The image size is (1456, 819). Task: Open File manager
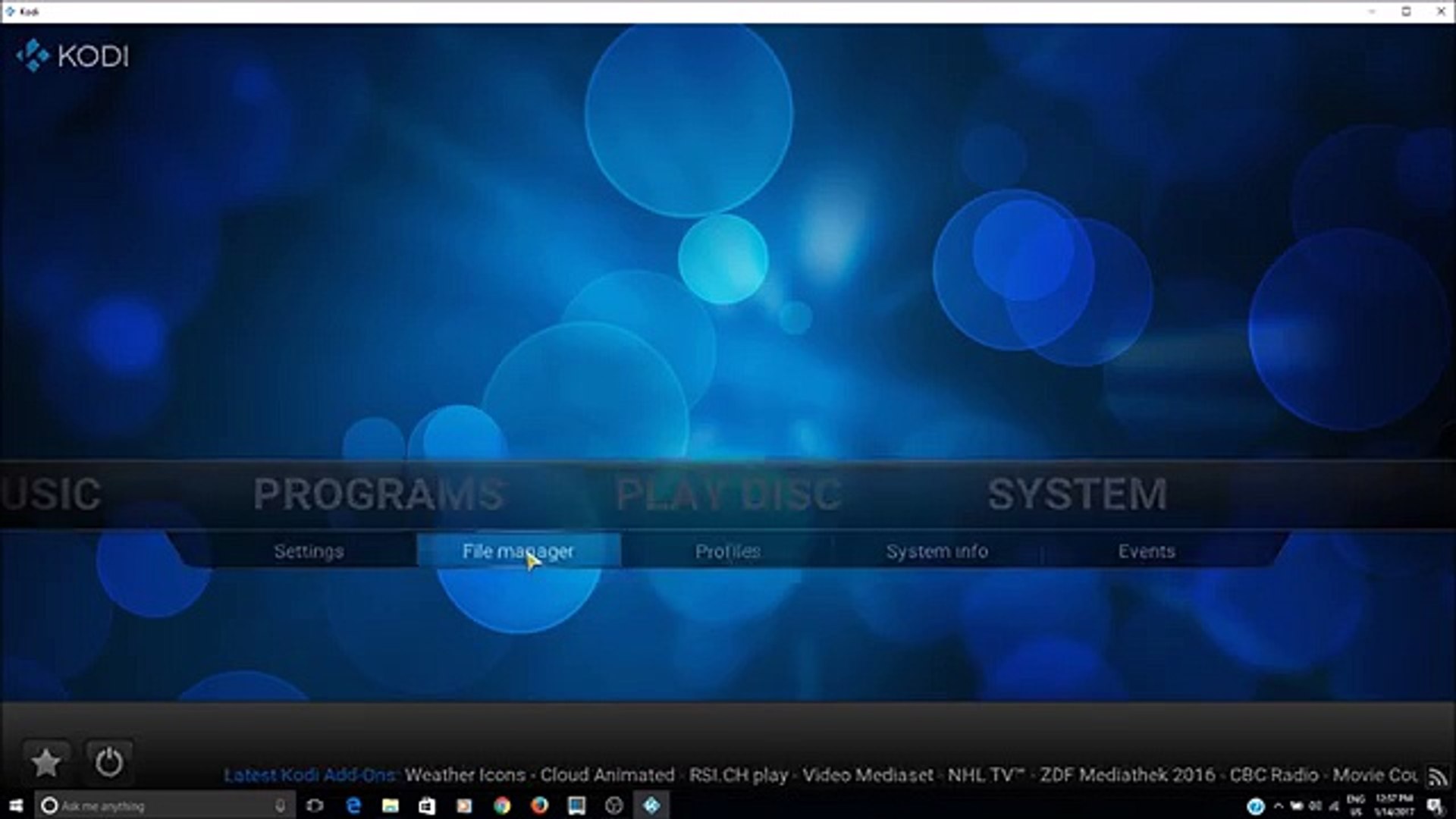point(518,551)
